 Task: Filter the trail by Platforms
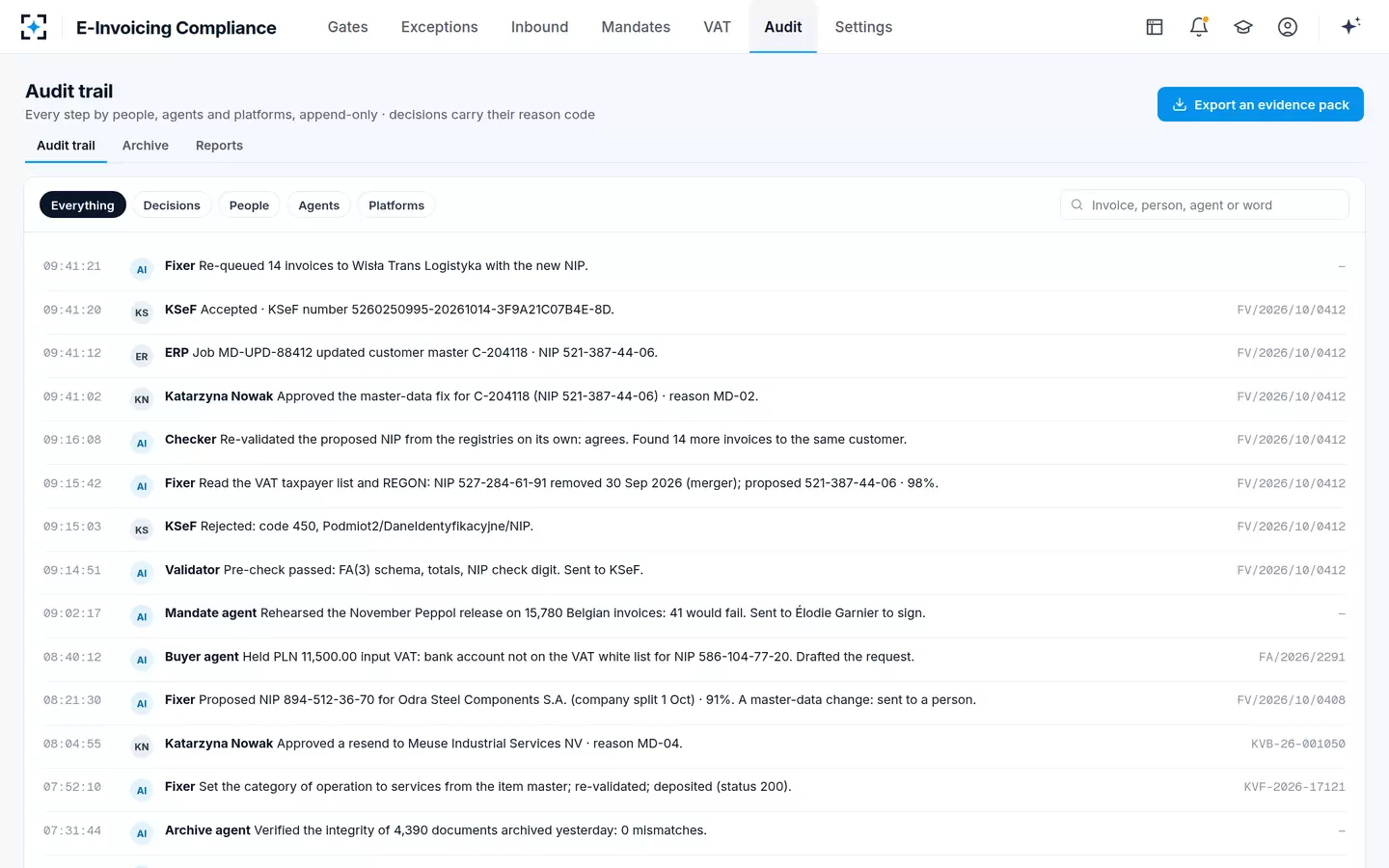click(x=396, y=204)
